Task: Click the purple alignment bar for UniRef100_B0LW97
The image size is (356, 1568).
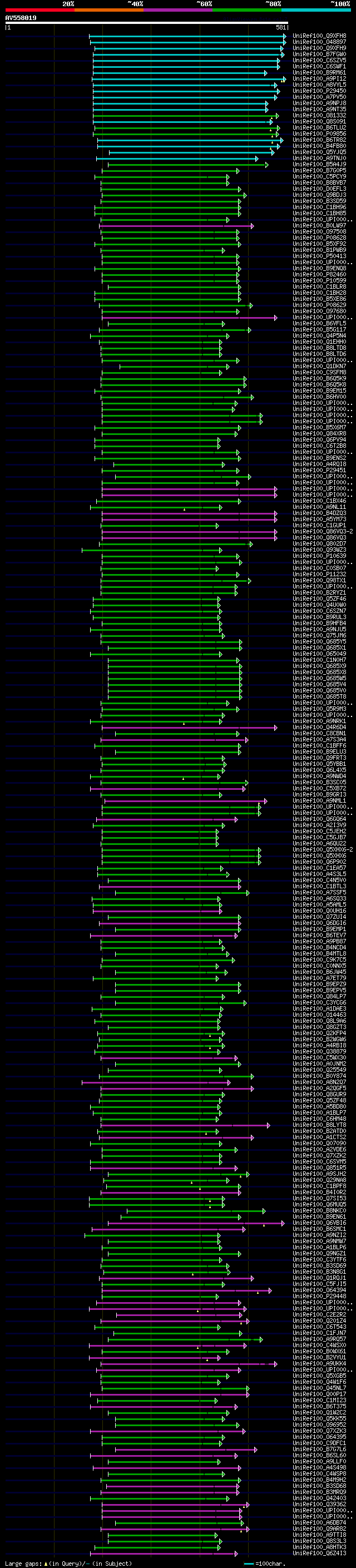Action: click(176, 226)
